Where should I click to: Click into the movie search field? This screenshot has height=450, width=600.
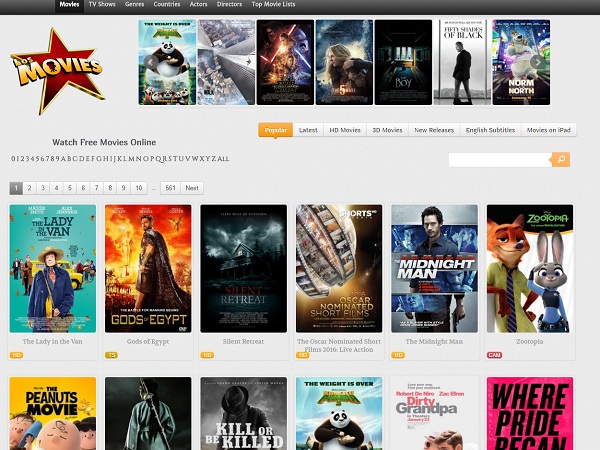[500, 160]
